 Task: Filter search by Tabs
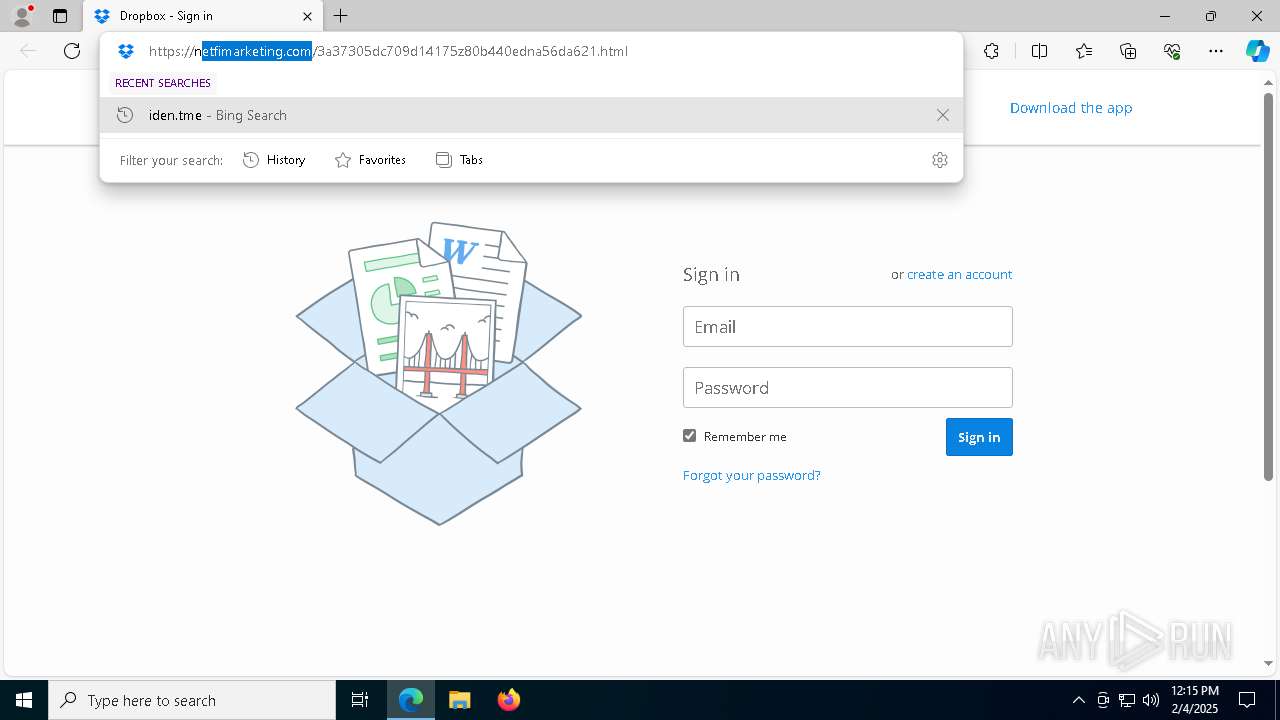tap(459, 160)
